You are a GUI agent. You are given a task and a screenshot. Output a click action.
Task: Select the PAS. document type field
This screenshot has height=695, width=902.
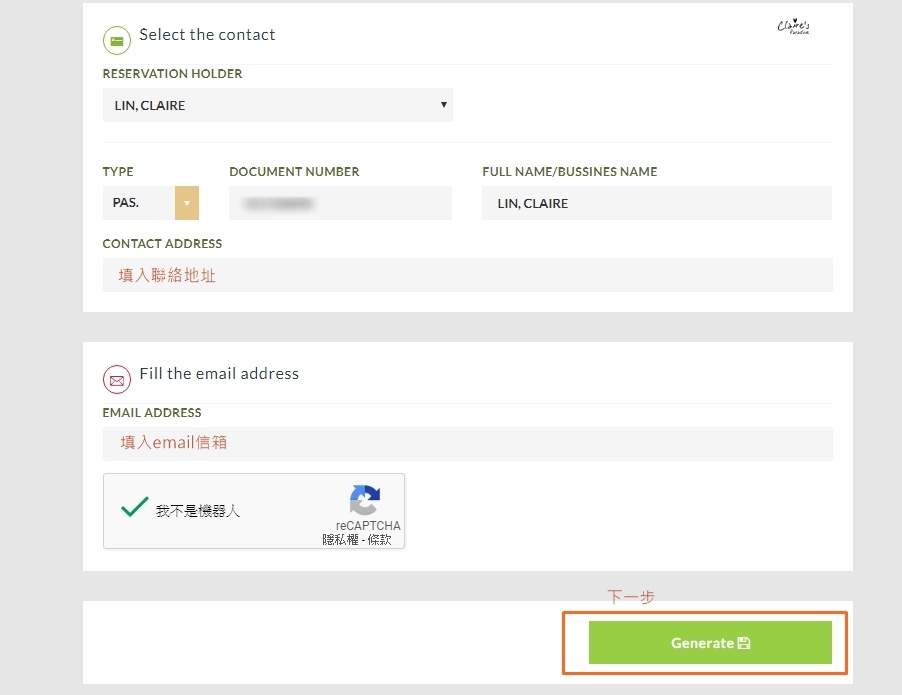click(138, 203)
